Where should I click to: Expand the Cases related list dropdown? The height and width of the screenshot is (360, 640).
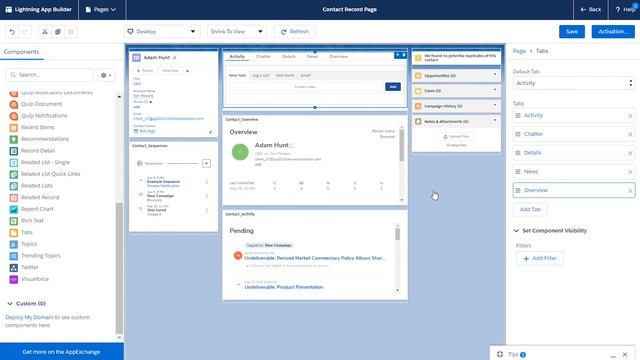click(495, 90)
